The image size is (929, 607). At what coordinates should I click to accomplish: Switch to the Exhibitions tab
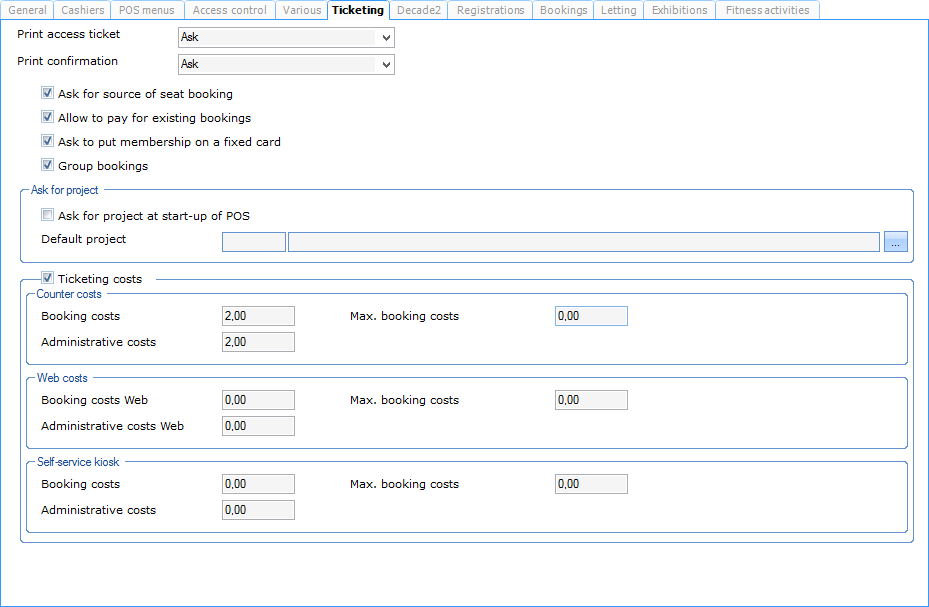point(679,10)
